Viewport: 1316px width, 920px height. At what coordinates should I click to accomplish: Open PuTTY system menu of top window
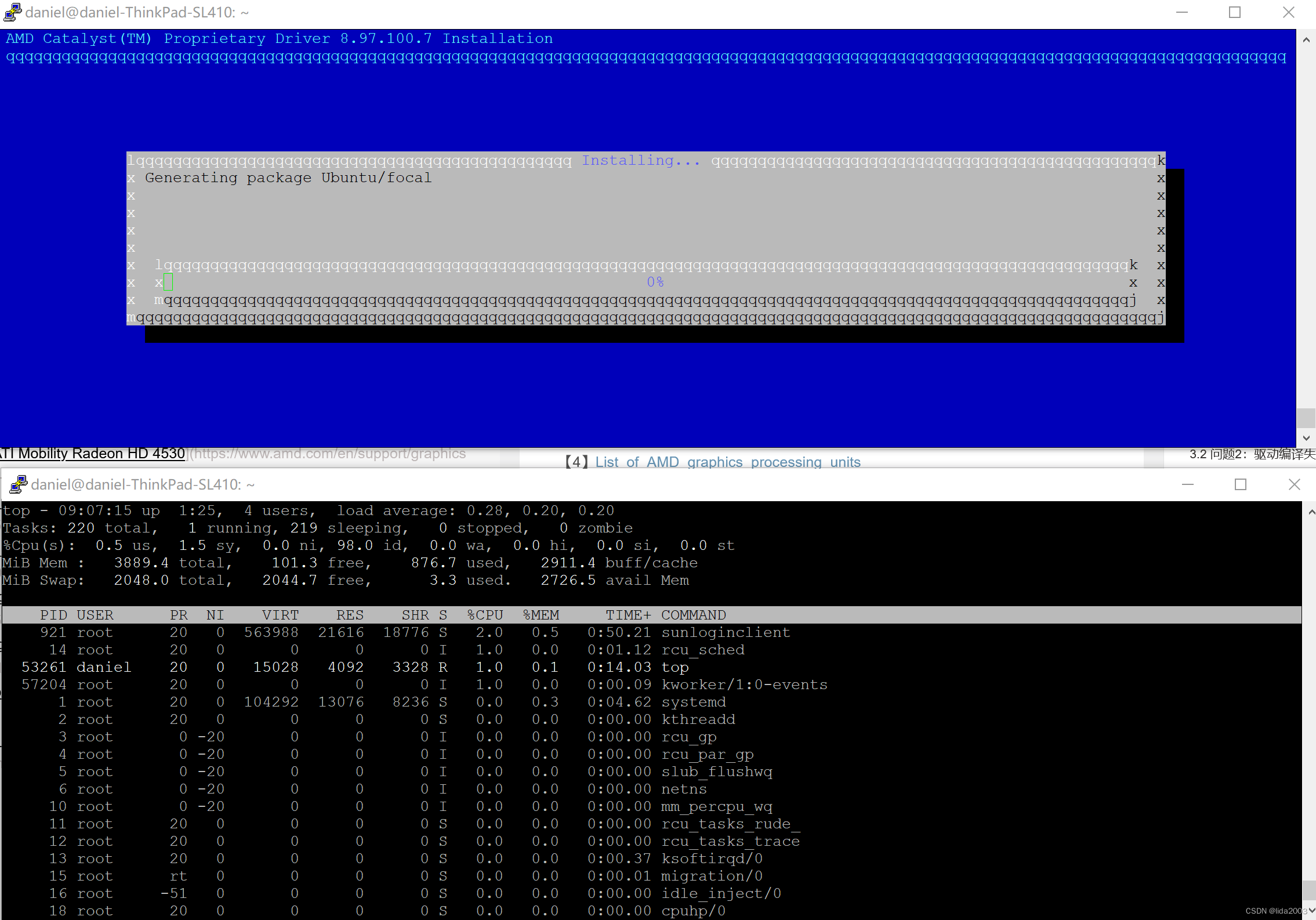19,484
